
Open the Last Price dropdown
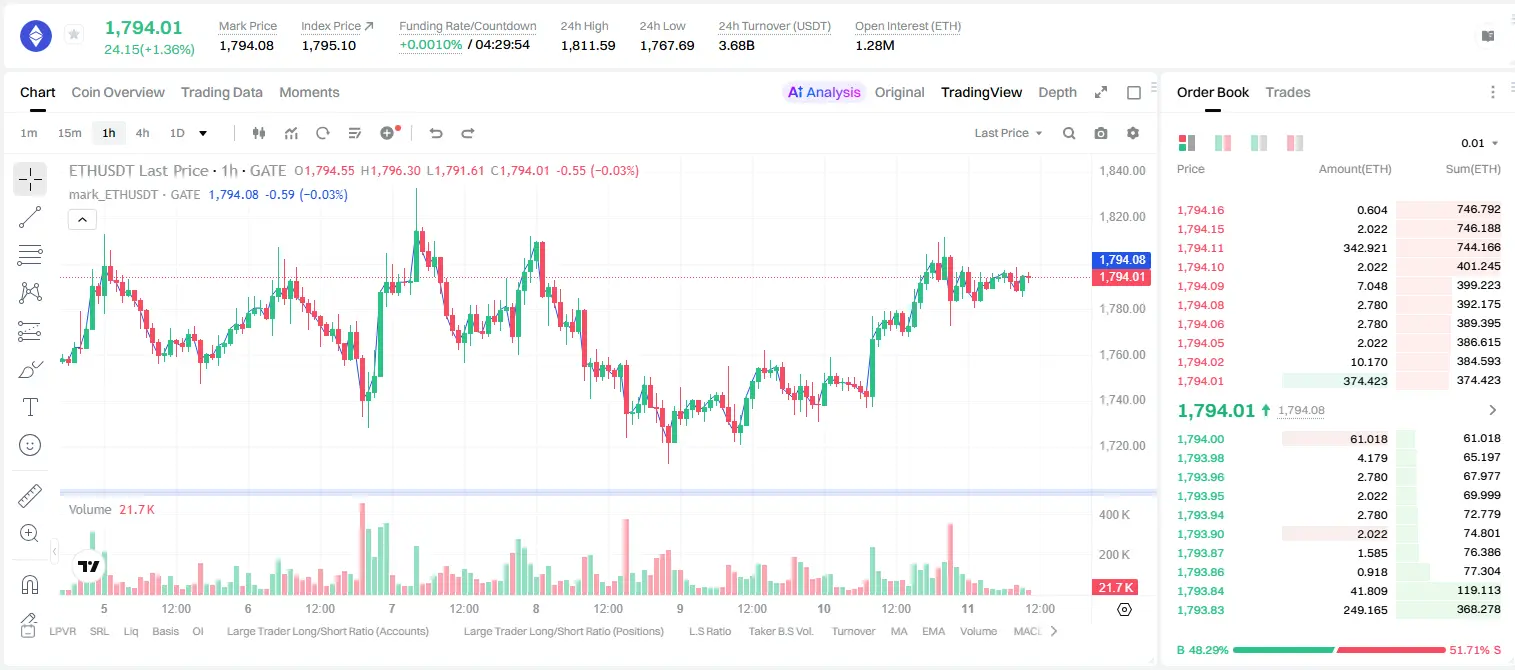1008,133
